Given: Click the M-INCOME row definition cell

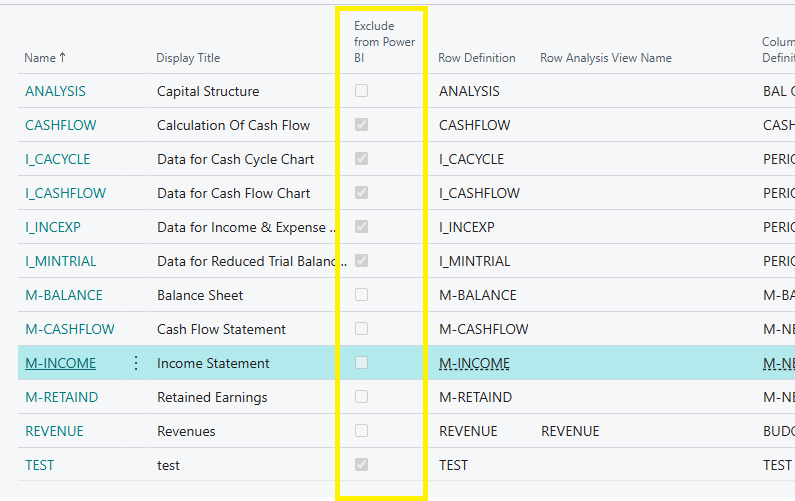Looking at the screenshot, I should pyautogui.click(x=474, y=363).
